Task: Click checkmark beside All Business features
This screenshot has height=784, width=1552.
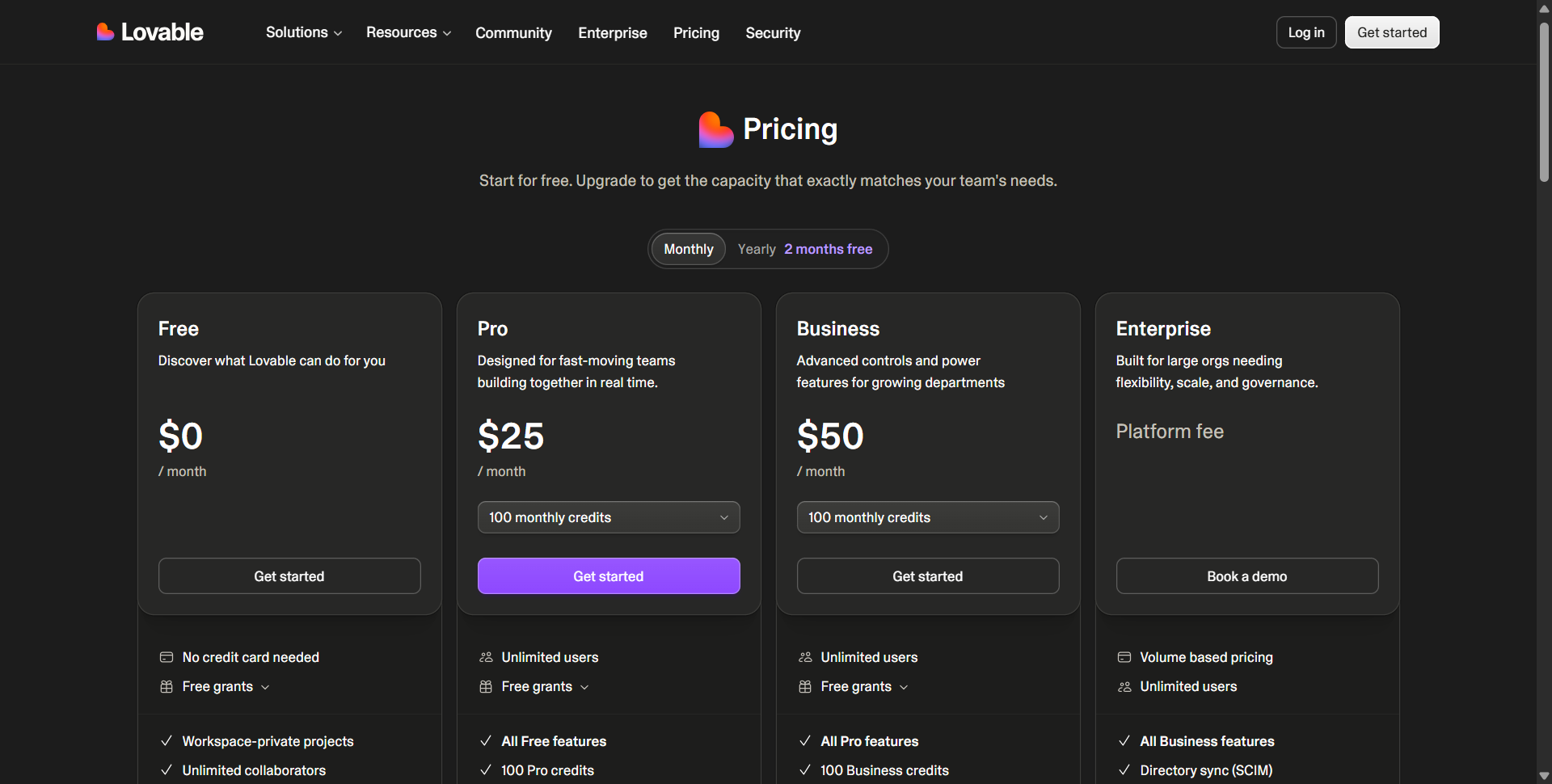Action: (1124, 740)
